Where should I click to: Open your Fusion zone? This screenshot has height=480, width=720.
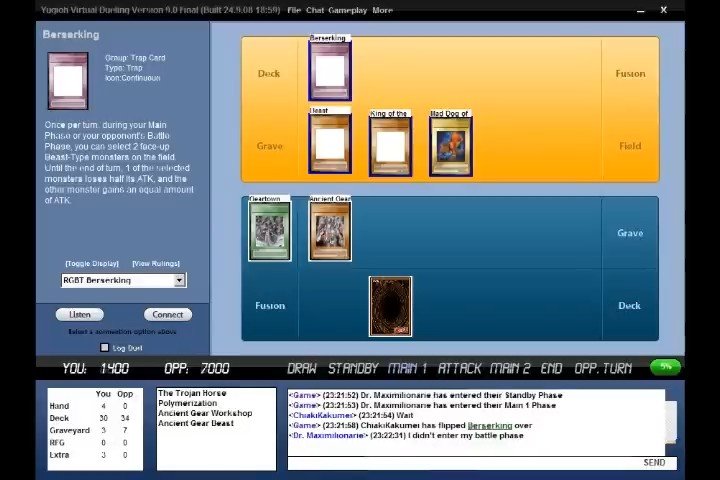click(x=270, y=305)
